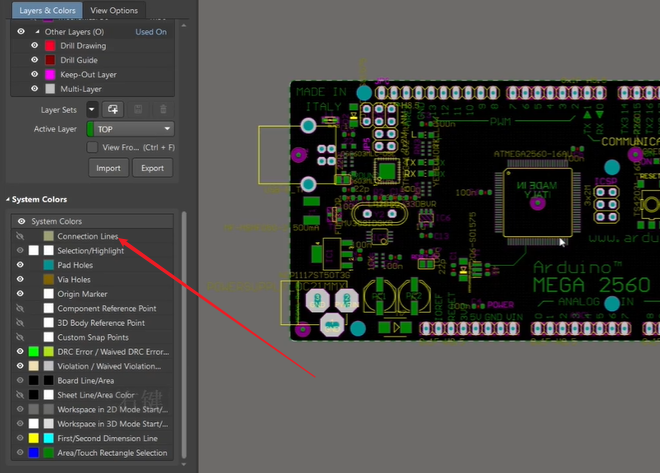The height and width of the screenshot is (473, 660).
Task: Open the Active Layer TOP dropdown
Action: tap(130, 129)
